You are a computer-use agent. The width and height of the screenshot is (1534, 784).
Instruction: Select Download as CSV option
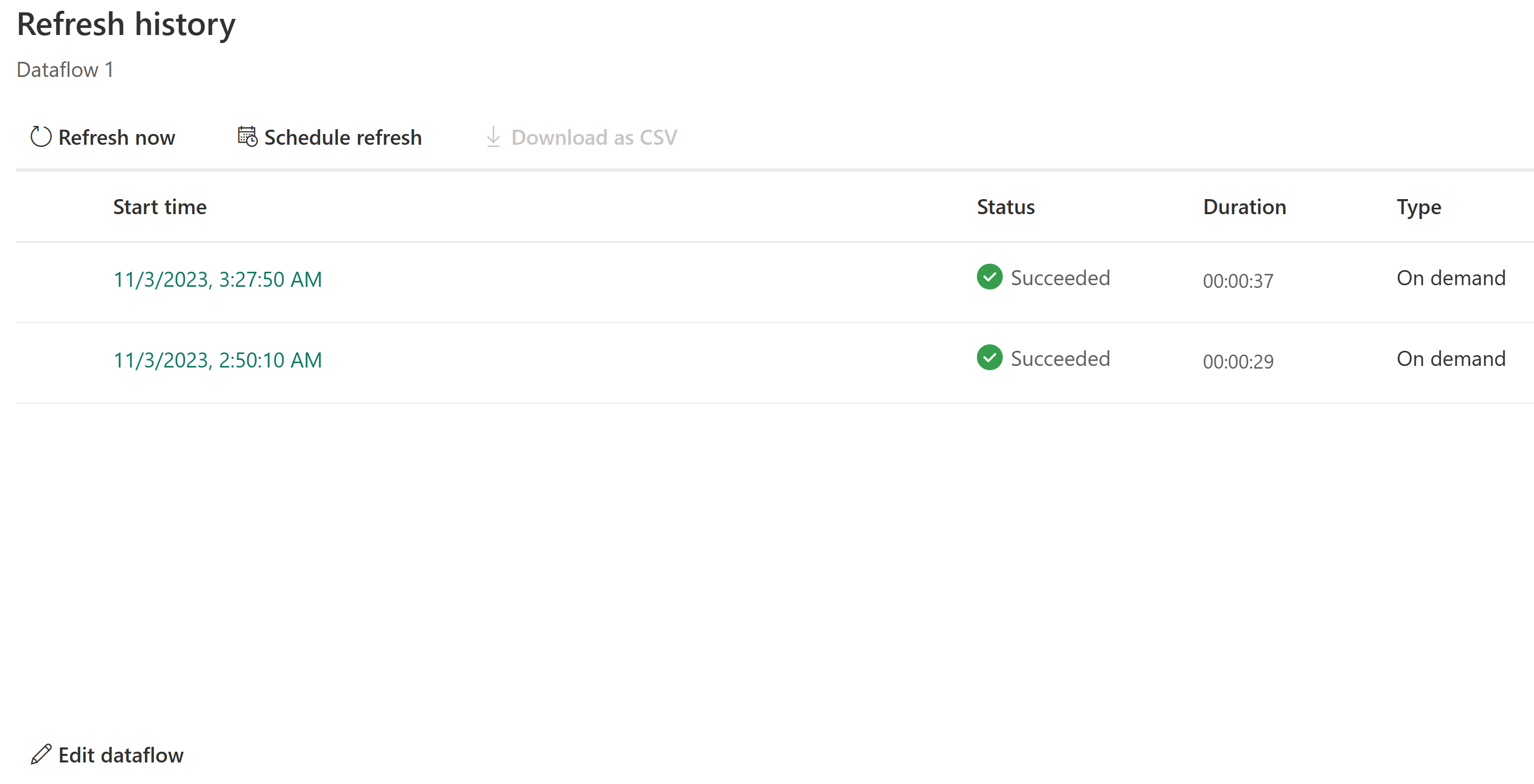(x=581, y=138)
